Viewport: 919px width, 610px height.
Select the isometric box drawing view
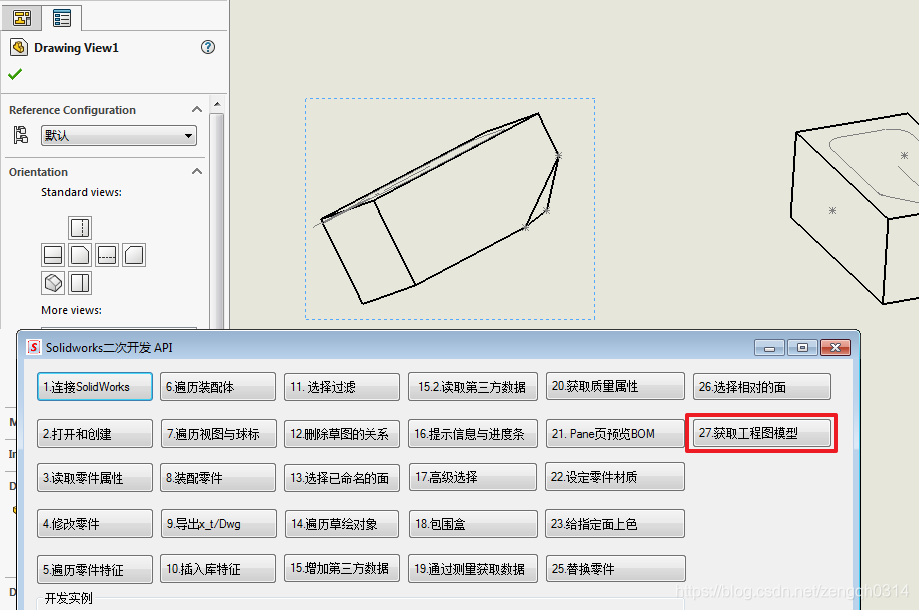pyautogui.click(x=856, y=208)
